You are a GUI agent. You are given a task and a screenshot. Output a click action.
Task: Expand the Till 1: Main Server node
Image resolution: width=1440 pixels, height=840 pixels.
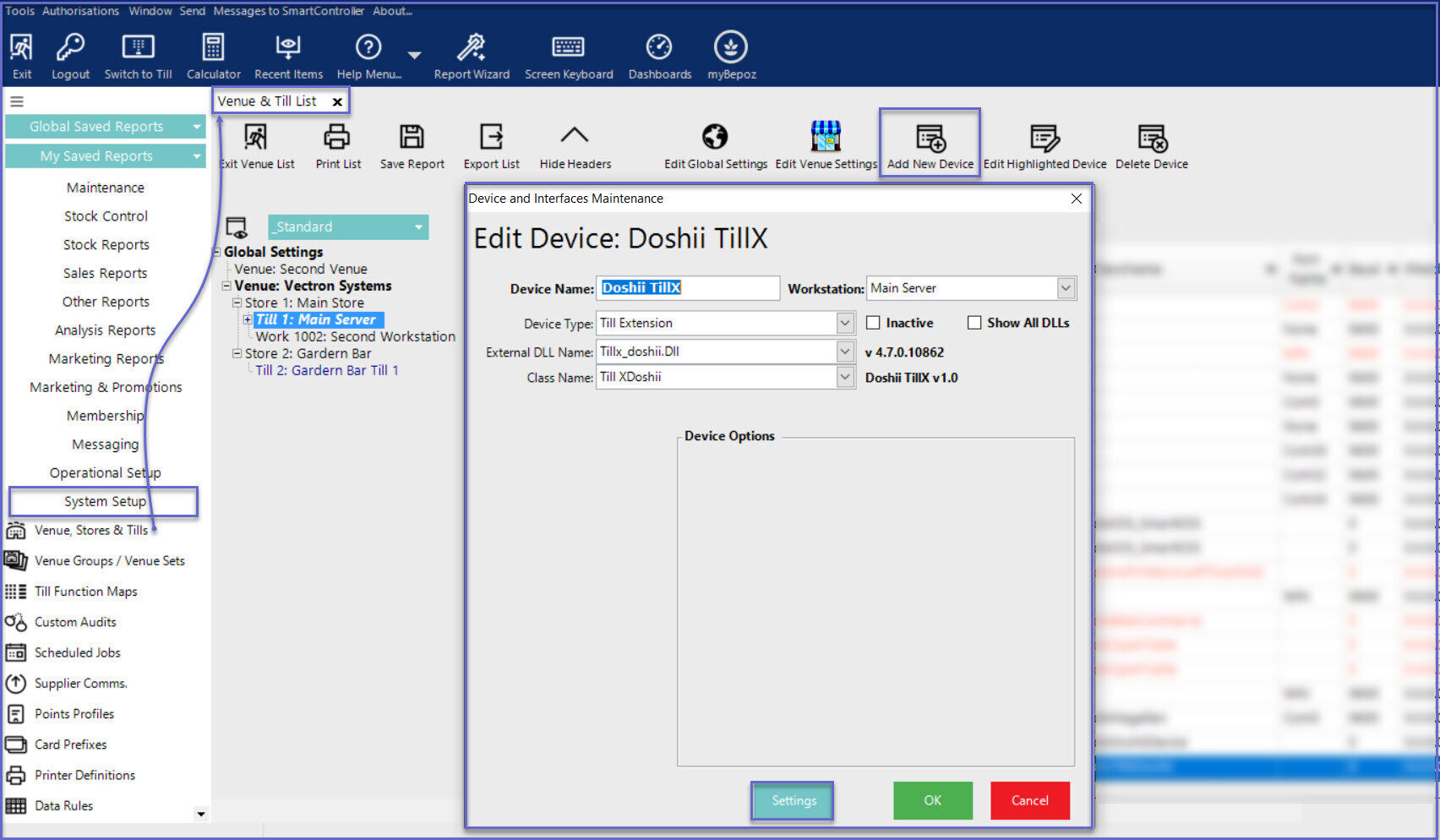coord(247,319)
